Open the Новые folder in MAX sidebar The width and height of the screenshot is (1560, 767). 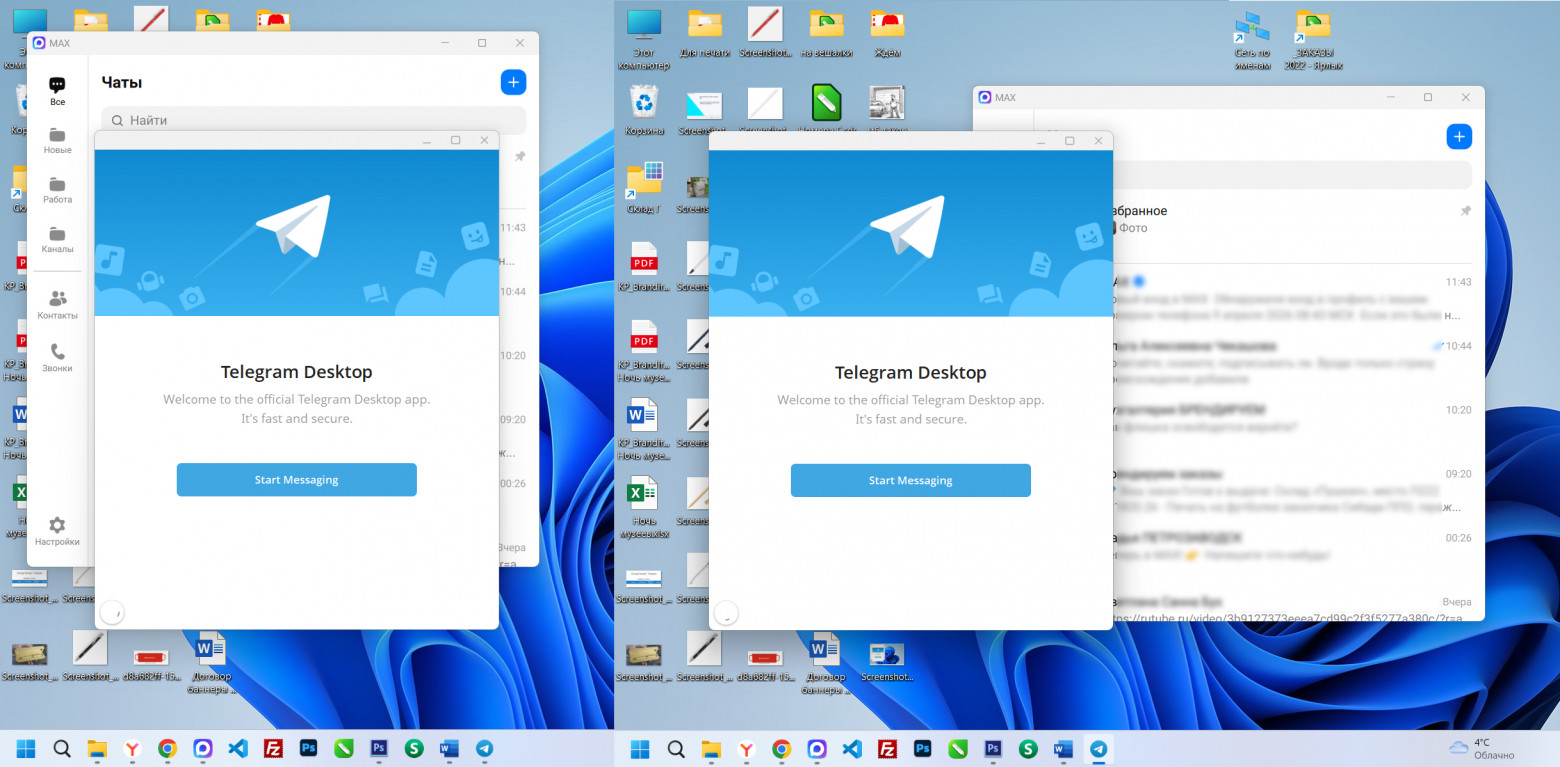(57, 140)
